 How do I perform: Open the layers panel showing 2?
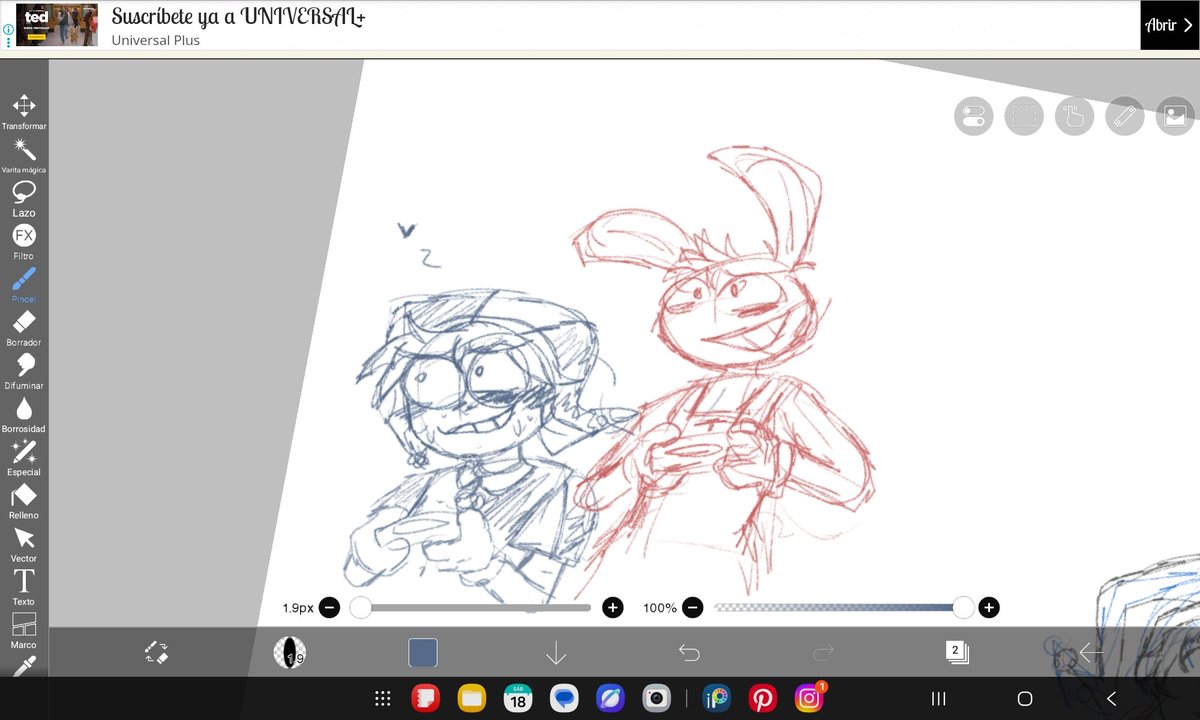[x=957, y=653]
